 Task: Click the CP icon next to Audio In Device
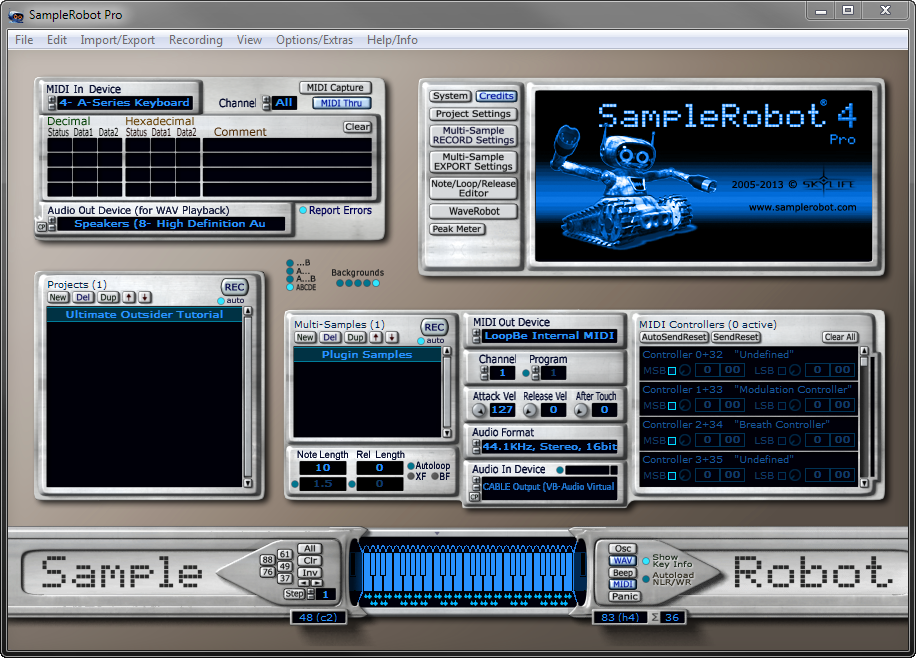click(x=474, y=497)
